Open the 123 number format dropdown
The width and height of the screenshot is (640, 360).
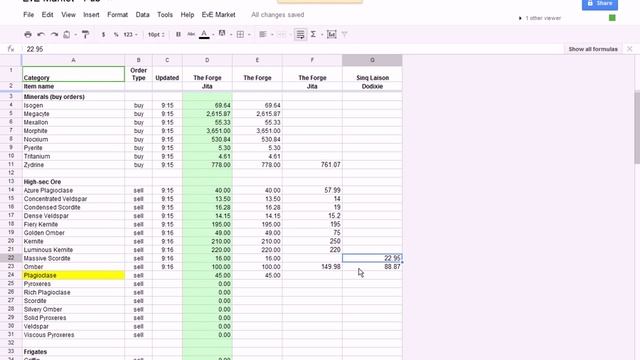(131, 35)
